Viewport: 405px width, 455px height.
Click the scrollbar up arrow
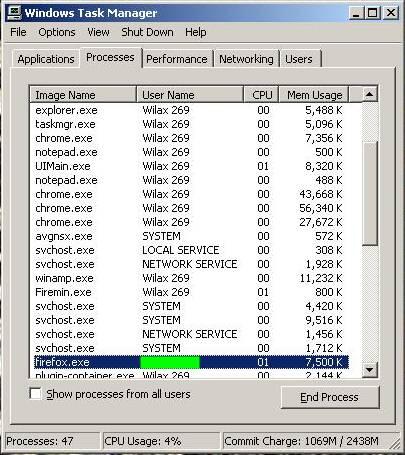tap(369, 94)
